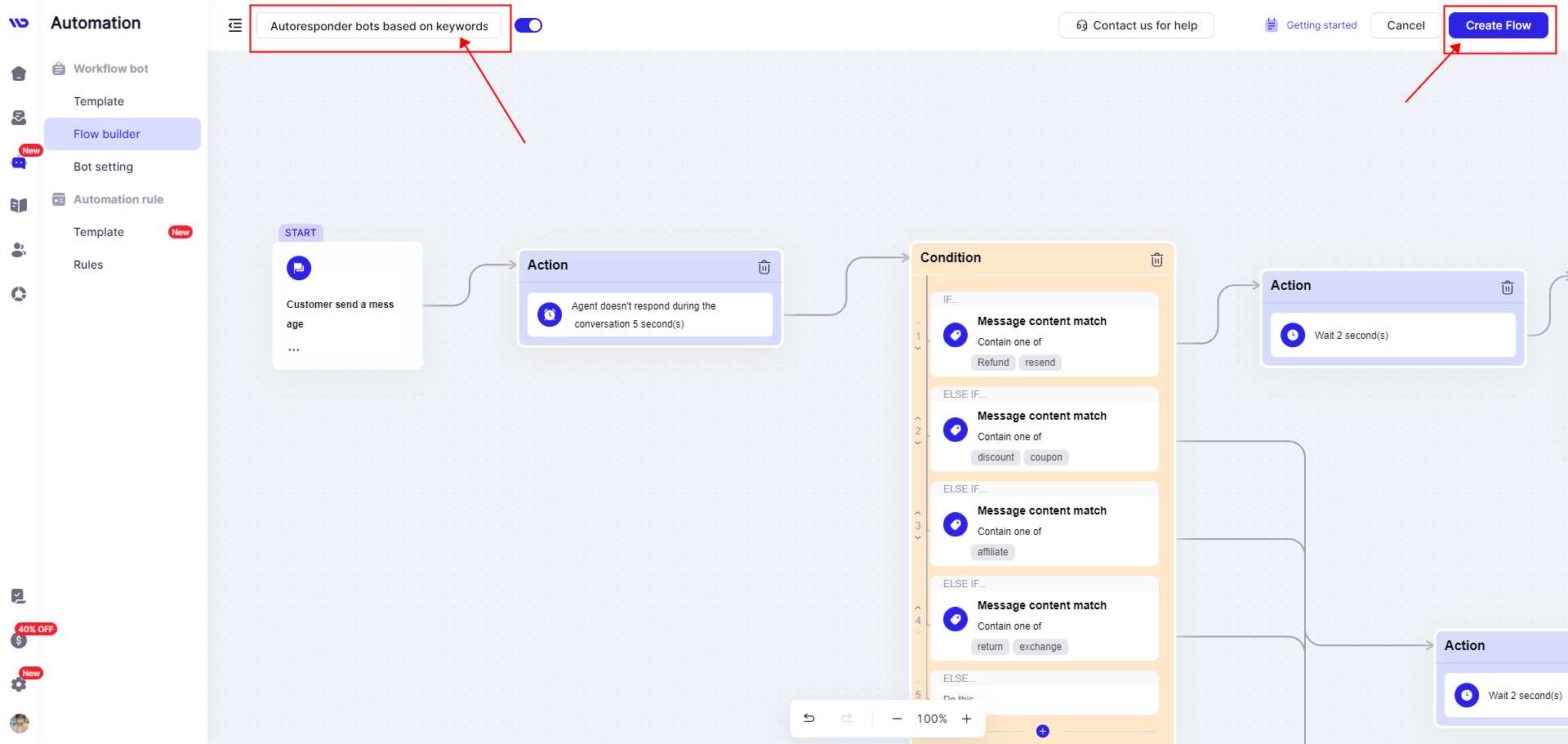Move condition 4 up with its chevron
The image size is (1568, 744).
tap(918, 608)
